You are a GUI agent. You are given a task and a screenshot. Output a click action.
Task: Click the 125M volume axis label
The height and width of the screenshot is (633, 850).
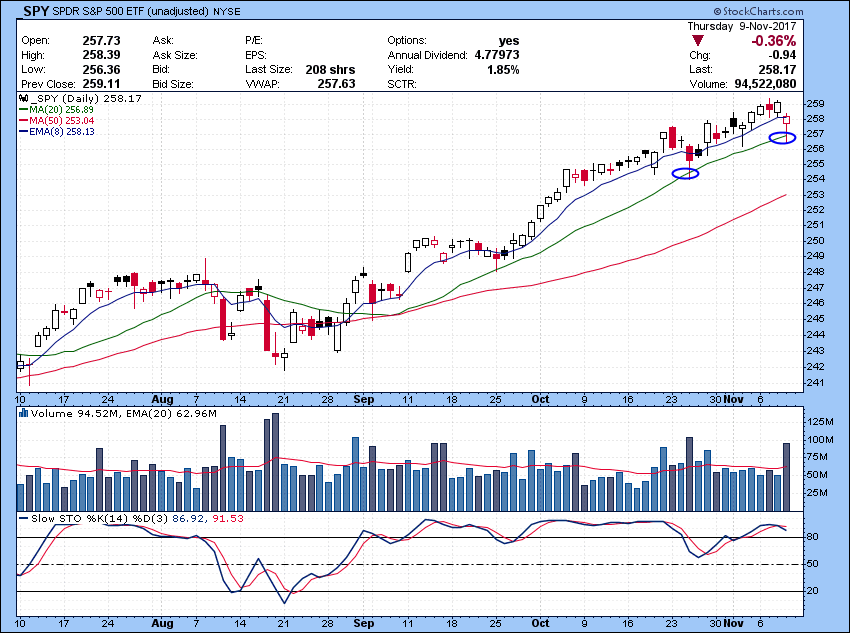[x=820, y=422]
